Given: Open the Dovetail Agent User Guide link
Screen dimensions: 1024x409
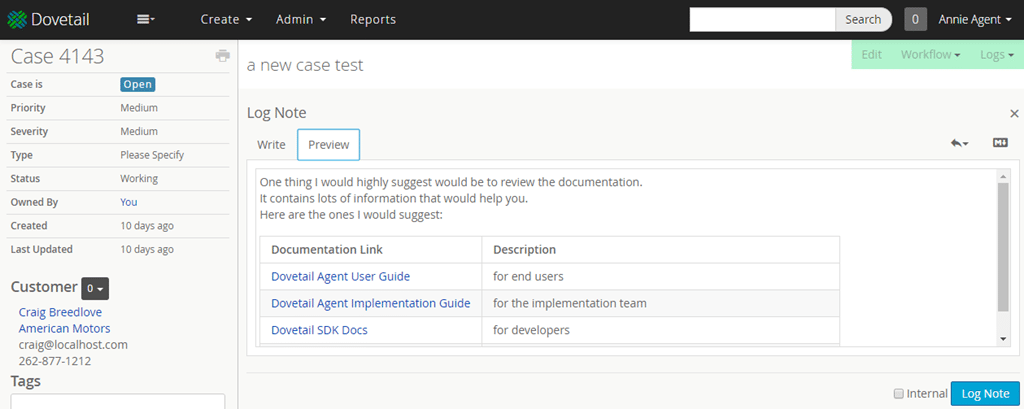Looking at the screenshot, I should pyautogui.click(x=340, y=277).
